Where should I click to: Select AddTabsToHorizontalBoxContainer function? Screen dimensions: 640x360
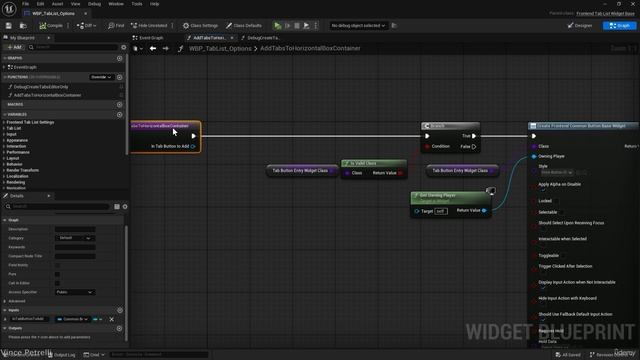(x=47, y=95)
